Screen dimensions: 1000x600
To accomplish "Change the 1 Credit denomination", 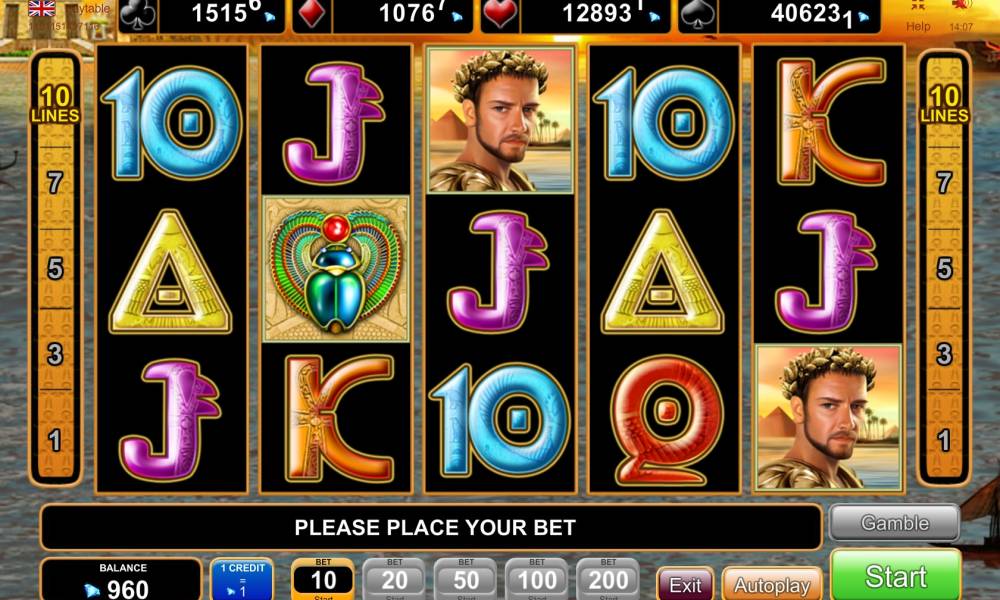I will 242,579.
